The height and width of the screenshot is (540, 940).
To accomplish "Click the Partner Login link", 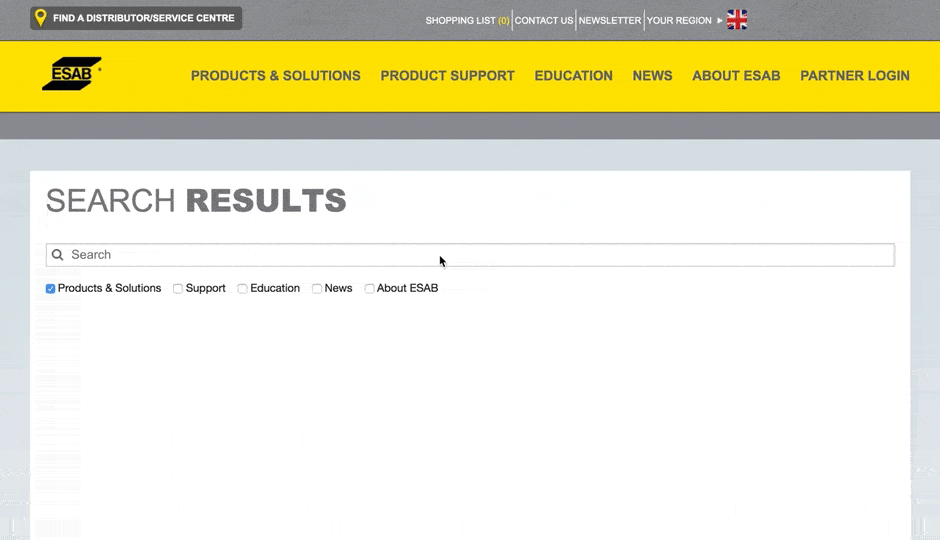I will pyautogui.click(x=854, y=76).
